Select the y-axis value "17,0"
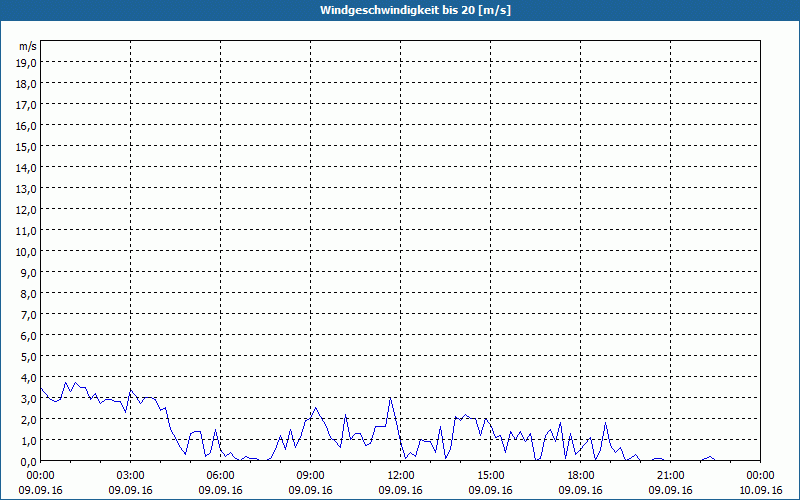The height and width of the screenshot is (500, 800). (x=27, y=105)
